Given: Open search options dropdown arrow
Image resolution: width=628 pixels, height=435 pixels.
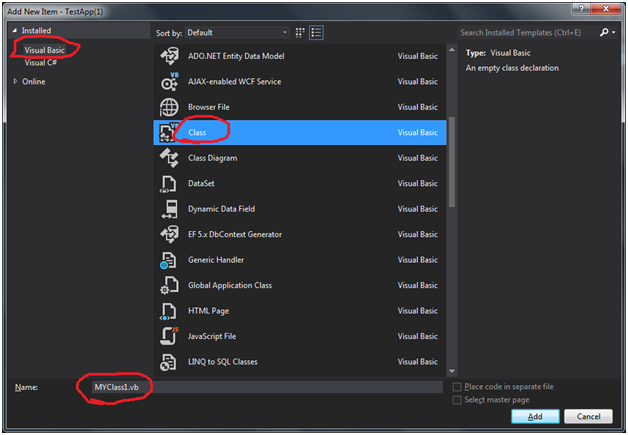Looking at the screenshot, I should point(614,32).
